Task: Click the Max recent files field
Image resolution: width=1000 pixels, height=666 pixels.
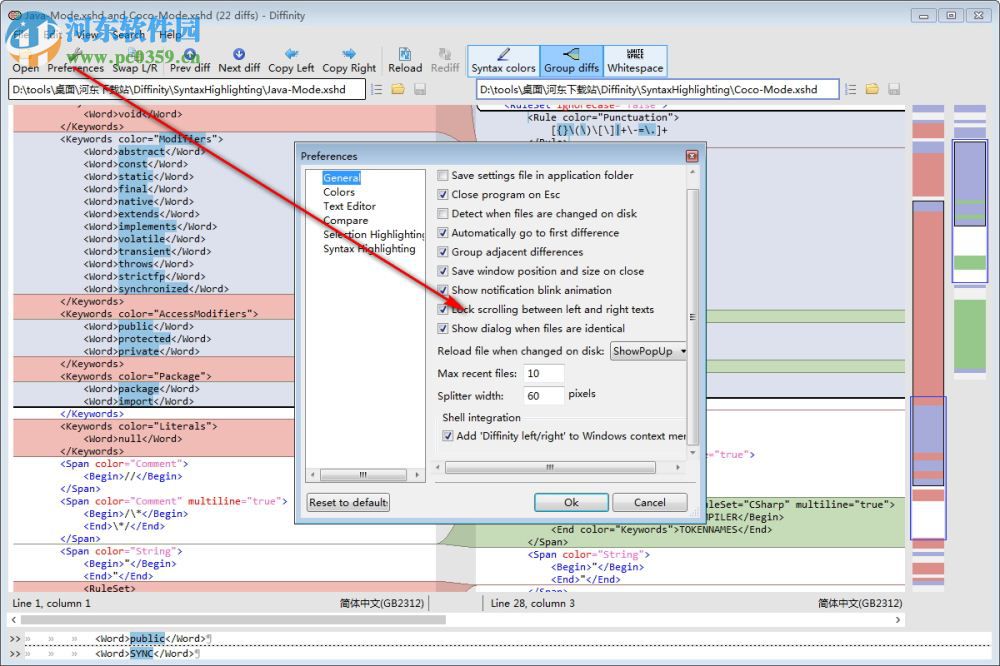Action: [543, 373]
